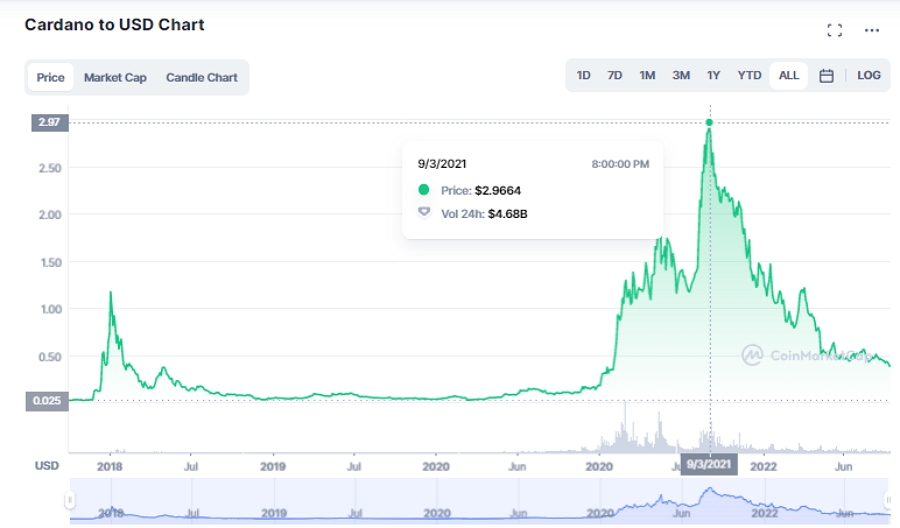
Task: Click the green price peak marker dot
Action: pos(709,123)
